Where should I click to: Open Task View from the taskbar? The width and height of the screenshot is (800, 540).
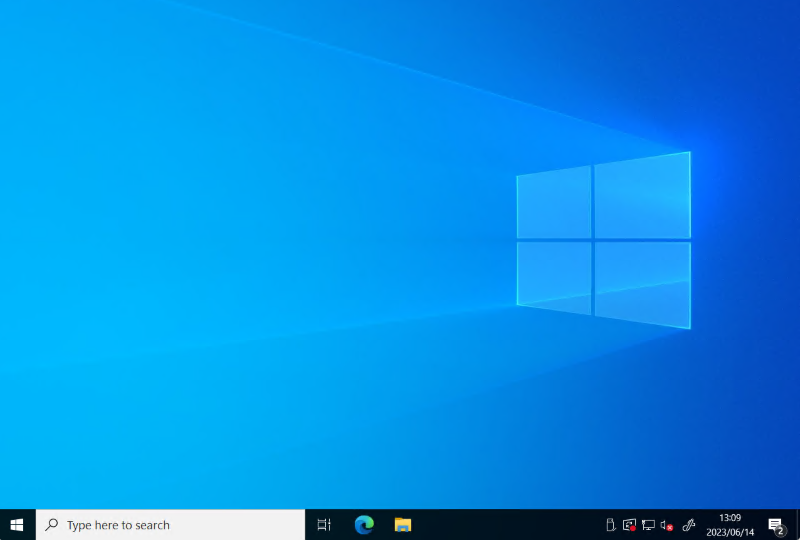tap(323, 525)
